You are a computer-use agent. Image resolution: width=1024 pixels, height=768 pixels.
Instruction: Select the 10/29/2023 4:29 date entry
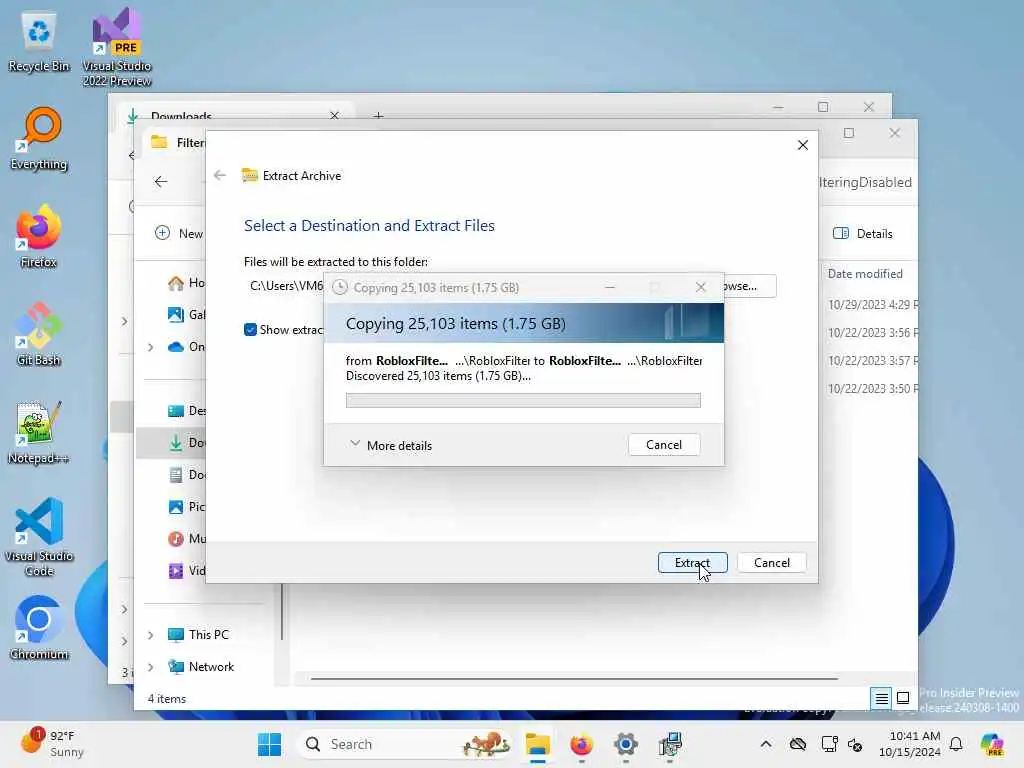(x=872, y=304)
